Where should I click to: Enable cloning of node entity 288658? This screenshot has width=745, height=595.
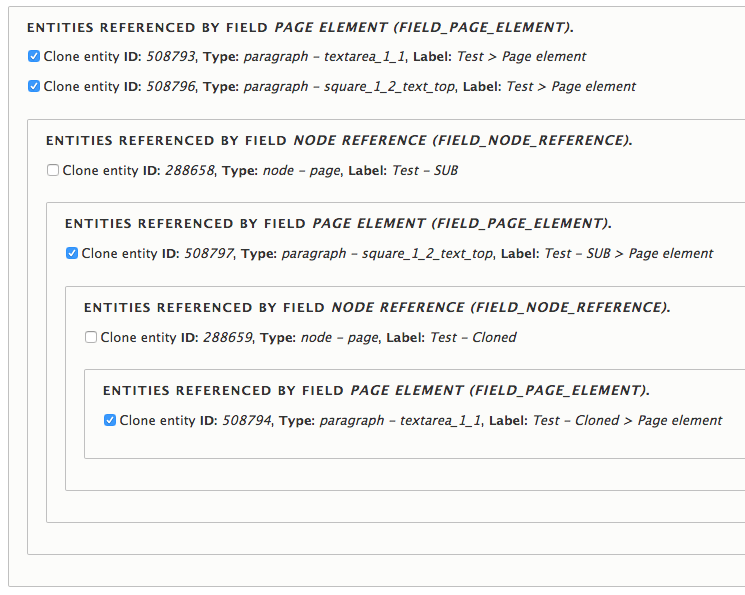(53, 171)
